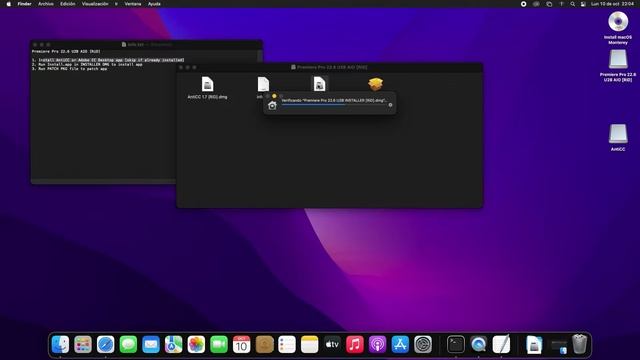640x360 pixels.
Task: Open the Finder menu
Action: (x=24, y=4)
